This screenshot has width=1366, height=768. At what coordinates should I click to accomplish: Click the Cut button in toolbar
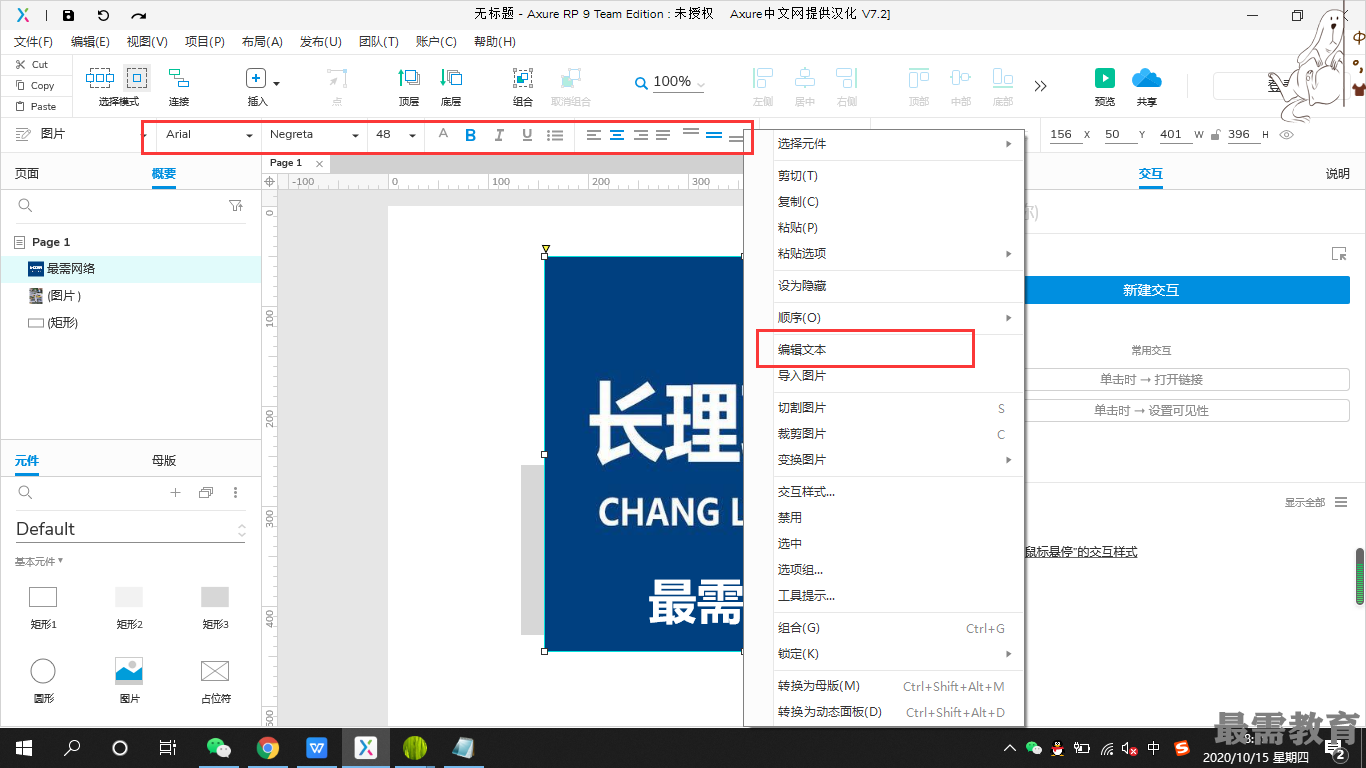click(31, 64)
